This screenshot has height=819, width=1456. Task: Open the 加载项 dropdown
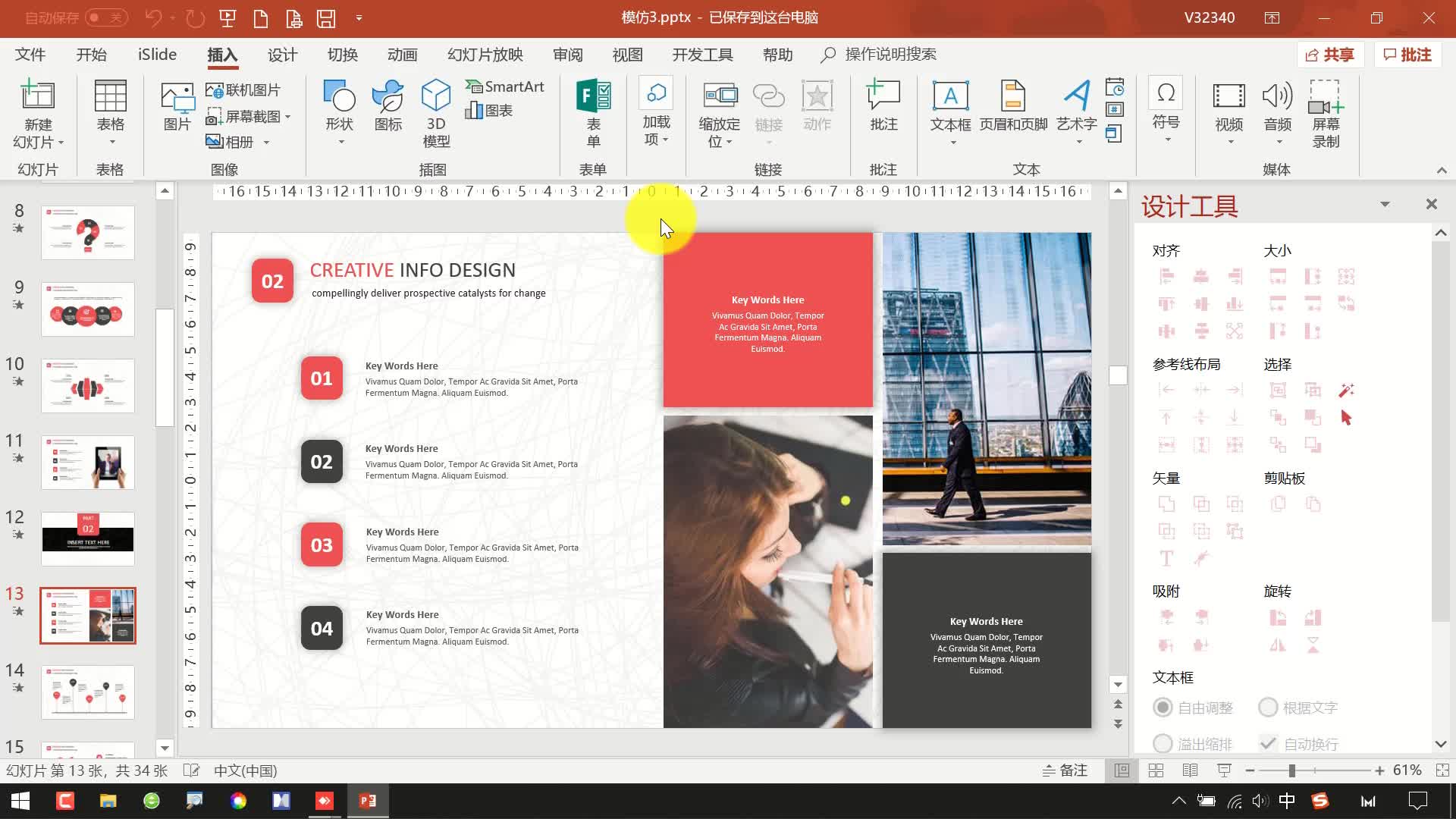[656, 111]
